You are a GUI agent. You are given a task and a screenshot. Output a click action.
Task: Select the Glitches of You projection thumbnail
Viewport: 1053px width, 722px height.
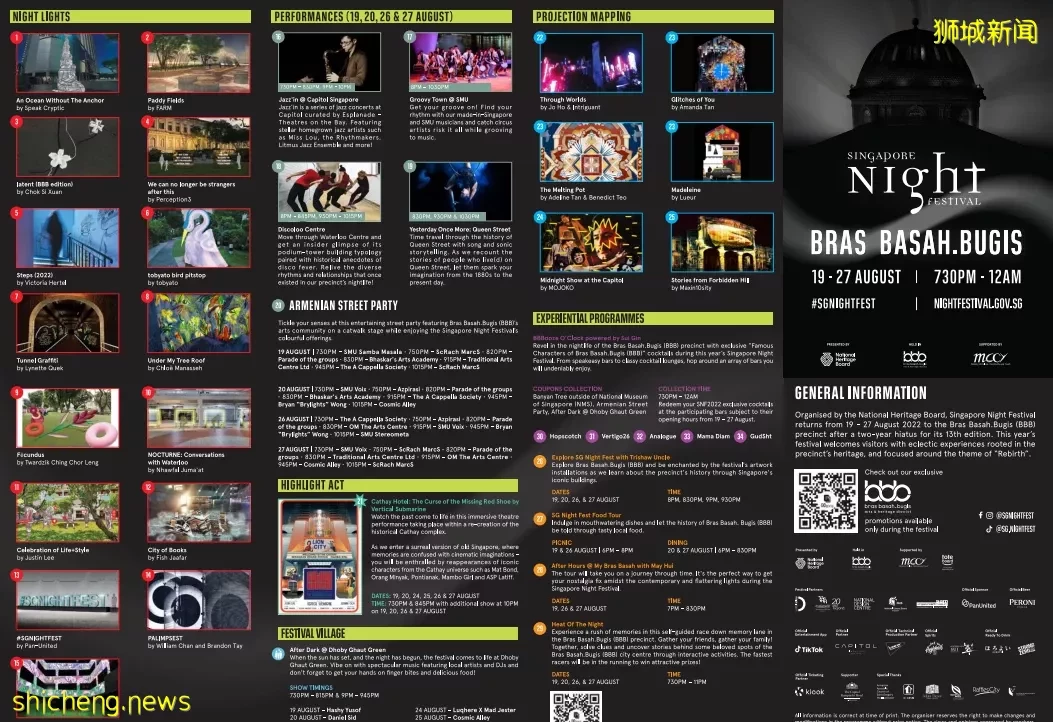click(722, 62)
